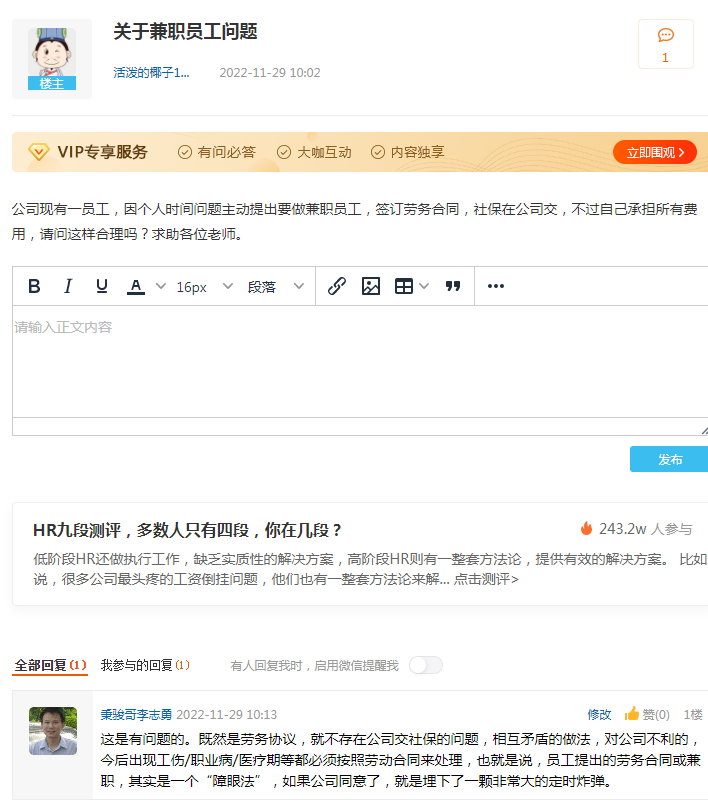
Task: Click the 大咖互动 check item
Action: click(314, 152)
